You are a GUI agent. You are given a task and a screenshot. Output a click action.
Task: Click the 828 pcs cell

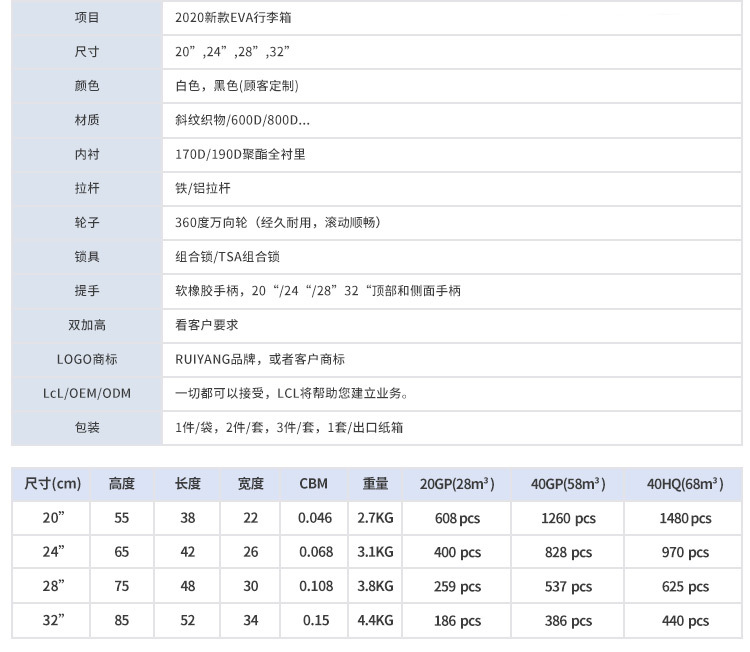click(x=568, y=553)
